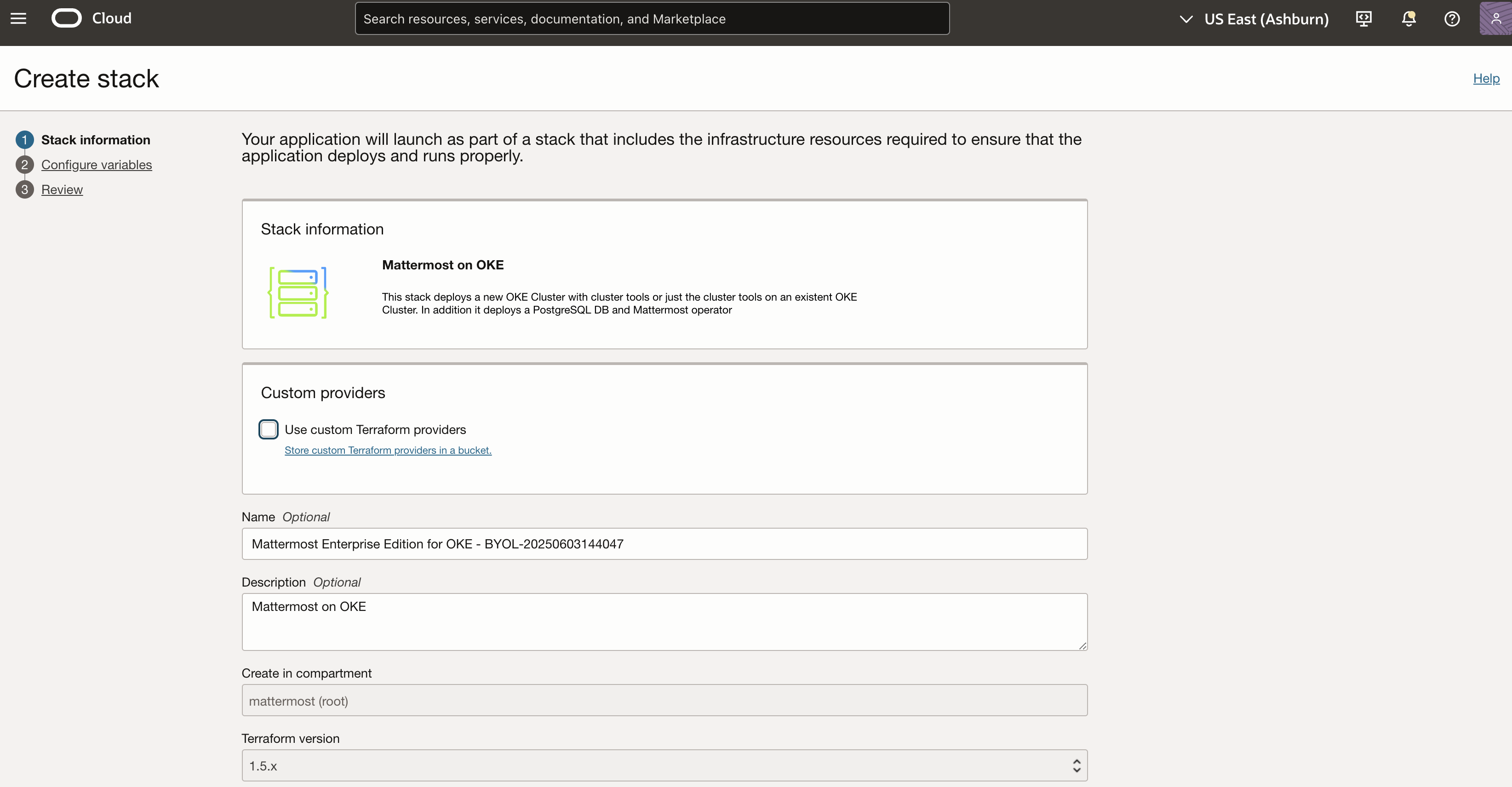The height and width of the screenshot is (787, 1512).
Task: Open the Help link
Action: click(1486, 78)
